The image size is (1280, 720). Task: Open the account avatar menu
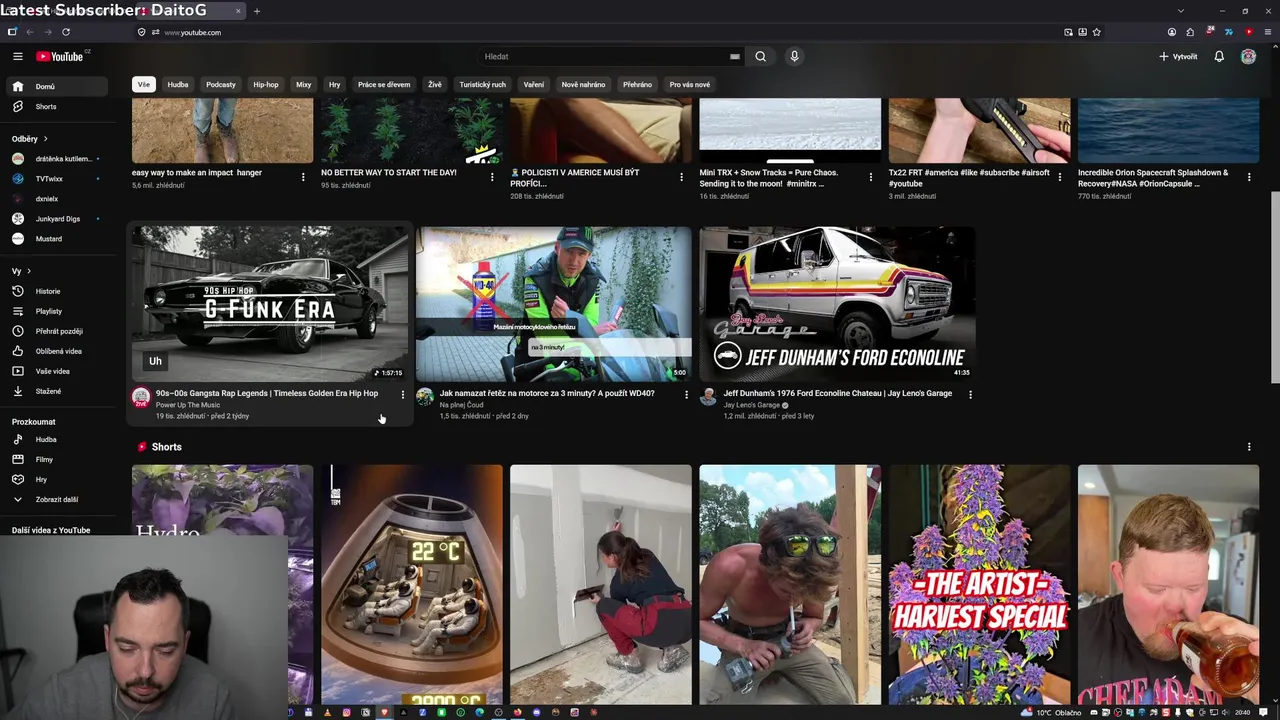click(1248, 57)
